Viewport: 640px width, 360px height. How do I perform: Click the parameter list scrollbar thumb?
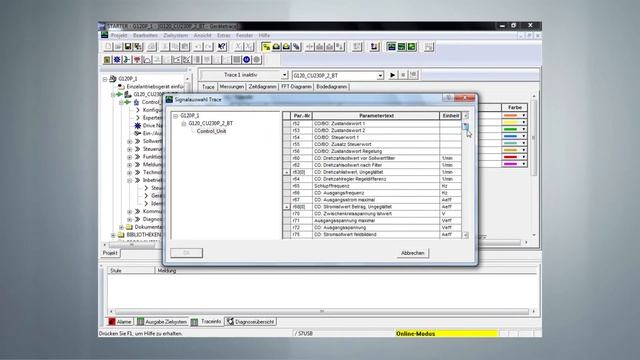pyautogui.click(x=465, y=126)
